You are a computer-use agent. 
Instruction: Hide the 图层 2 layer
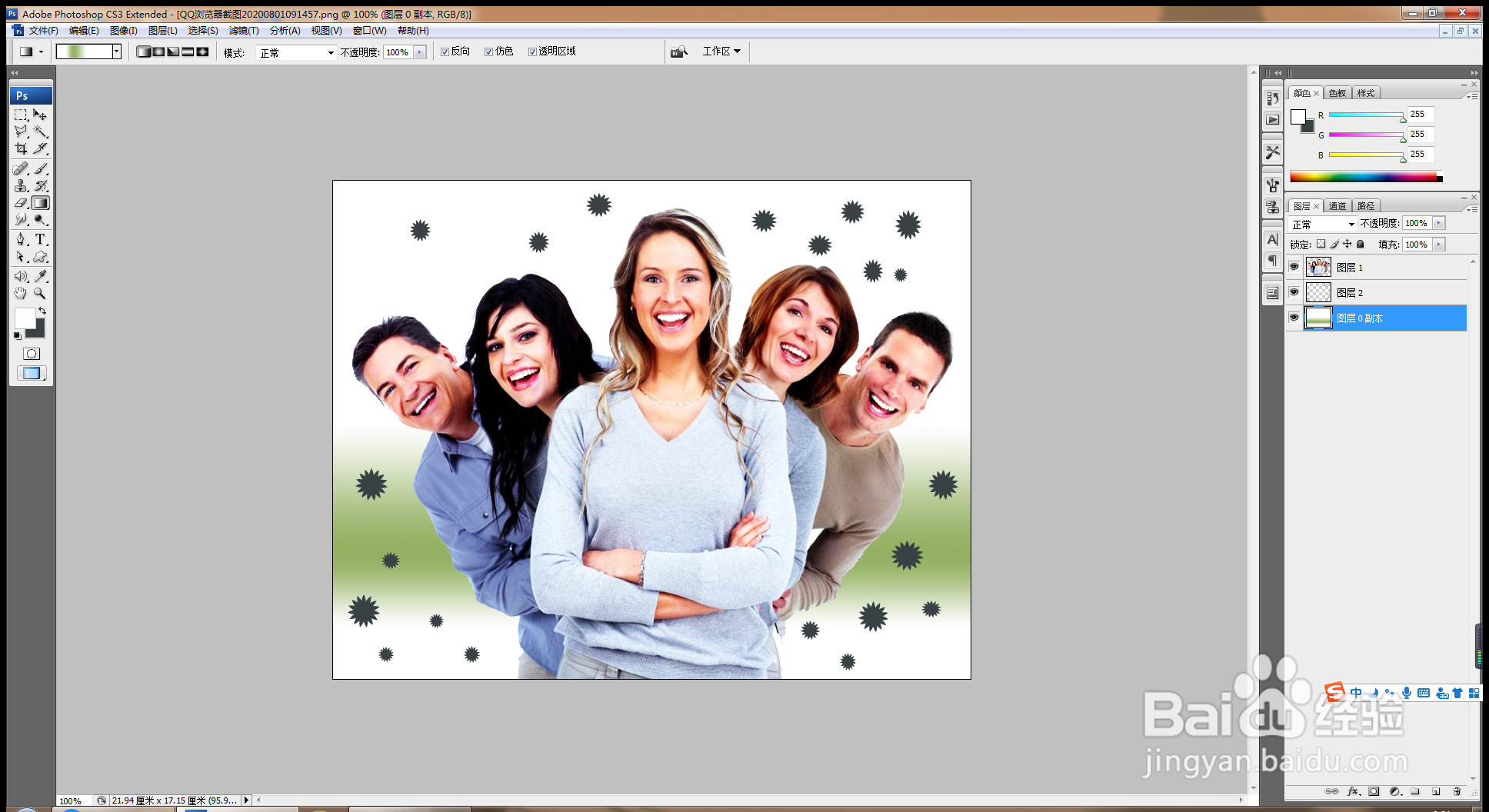[1294, 292]
